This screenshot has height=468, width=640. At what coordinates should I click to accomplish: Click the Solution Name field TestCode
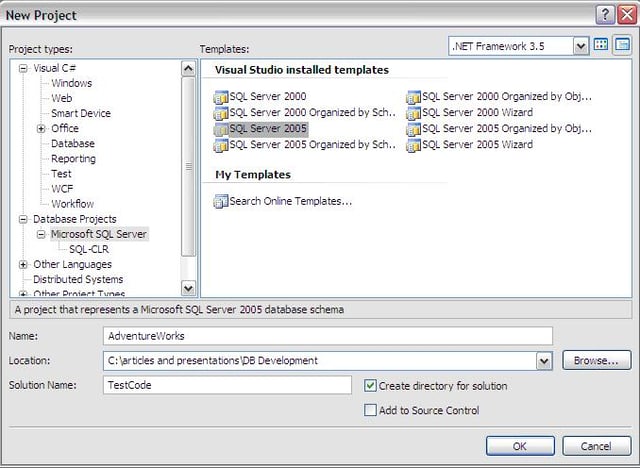[x=227, y=385]
